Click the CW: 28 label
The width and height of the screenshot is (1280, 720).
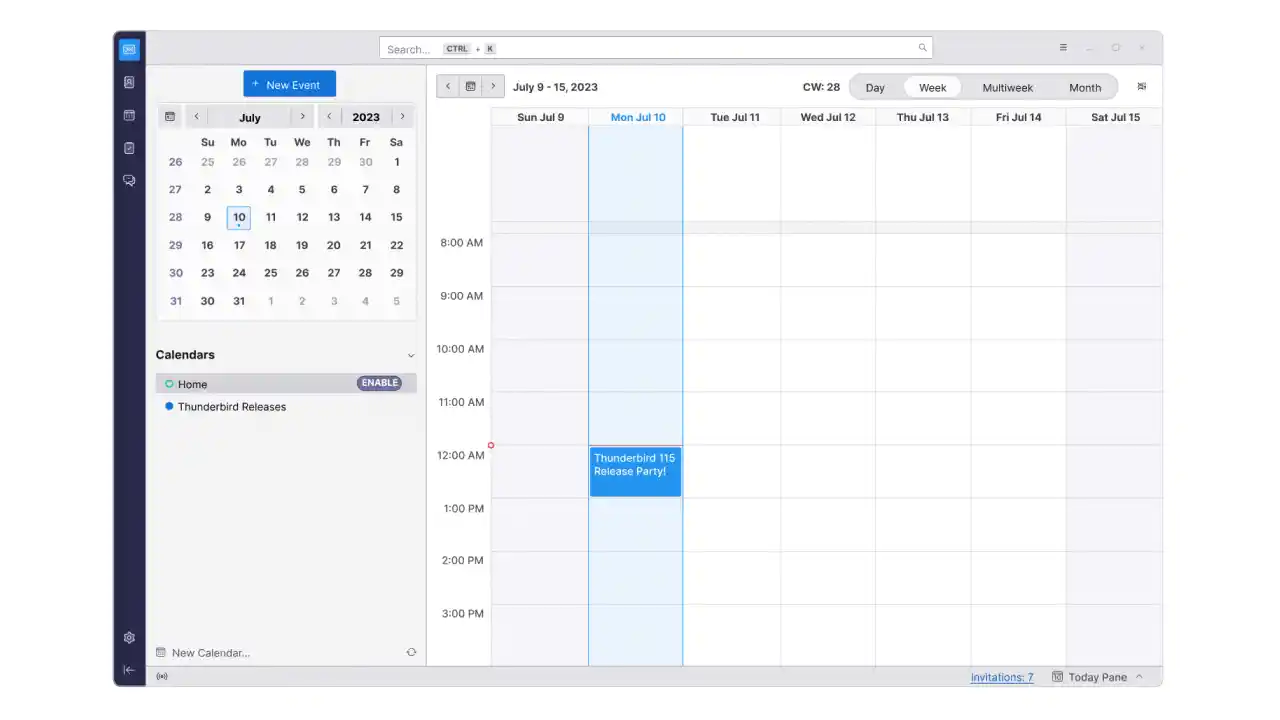click(x=821, y=87)
